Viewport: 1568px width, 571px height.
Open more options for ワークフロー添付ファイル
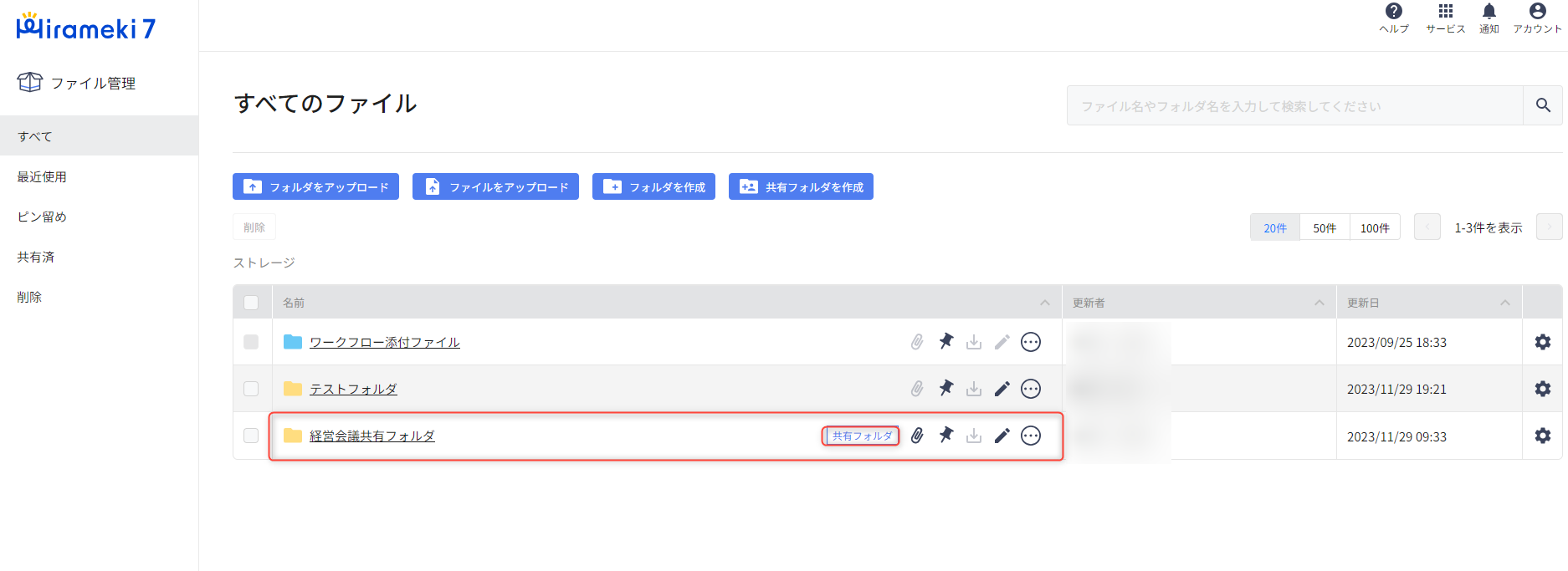1031,342
